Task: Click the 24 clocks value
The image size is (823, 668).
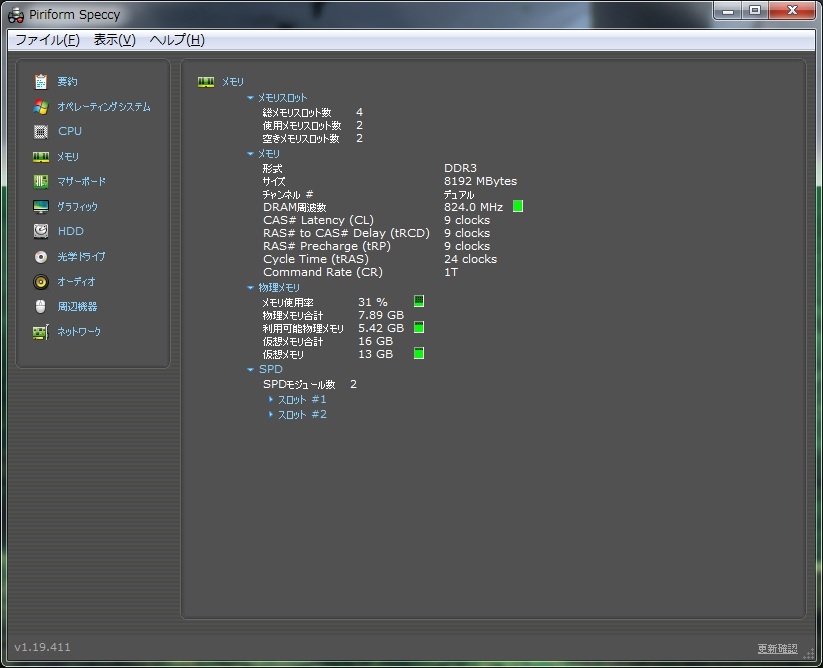Action: pos(470,259)
